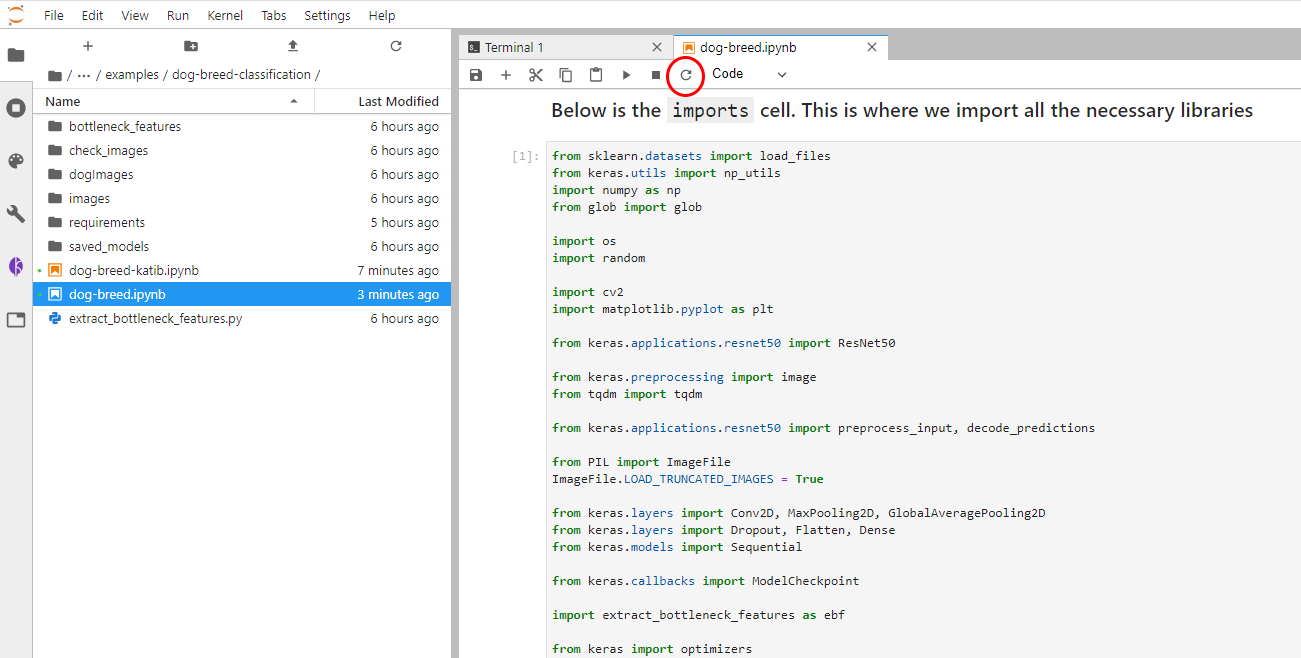The image size is (1301, 658).
Task: Interrupt the kernel with the stop icon
Action: 656,75
